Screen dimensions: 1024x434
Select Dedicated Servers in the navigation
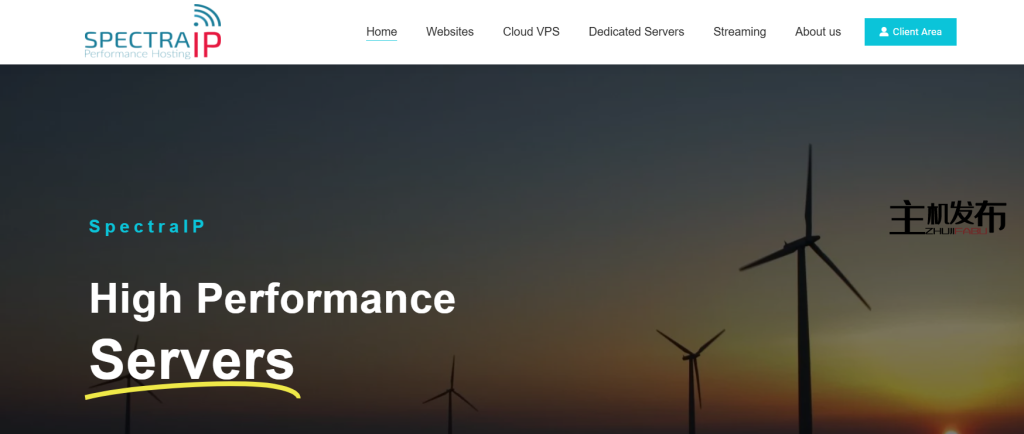(636, 32)
